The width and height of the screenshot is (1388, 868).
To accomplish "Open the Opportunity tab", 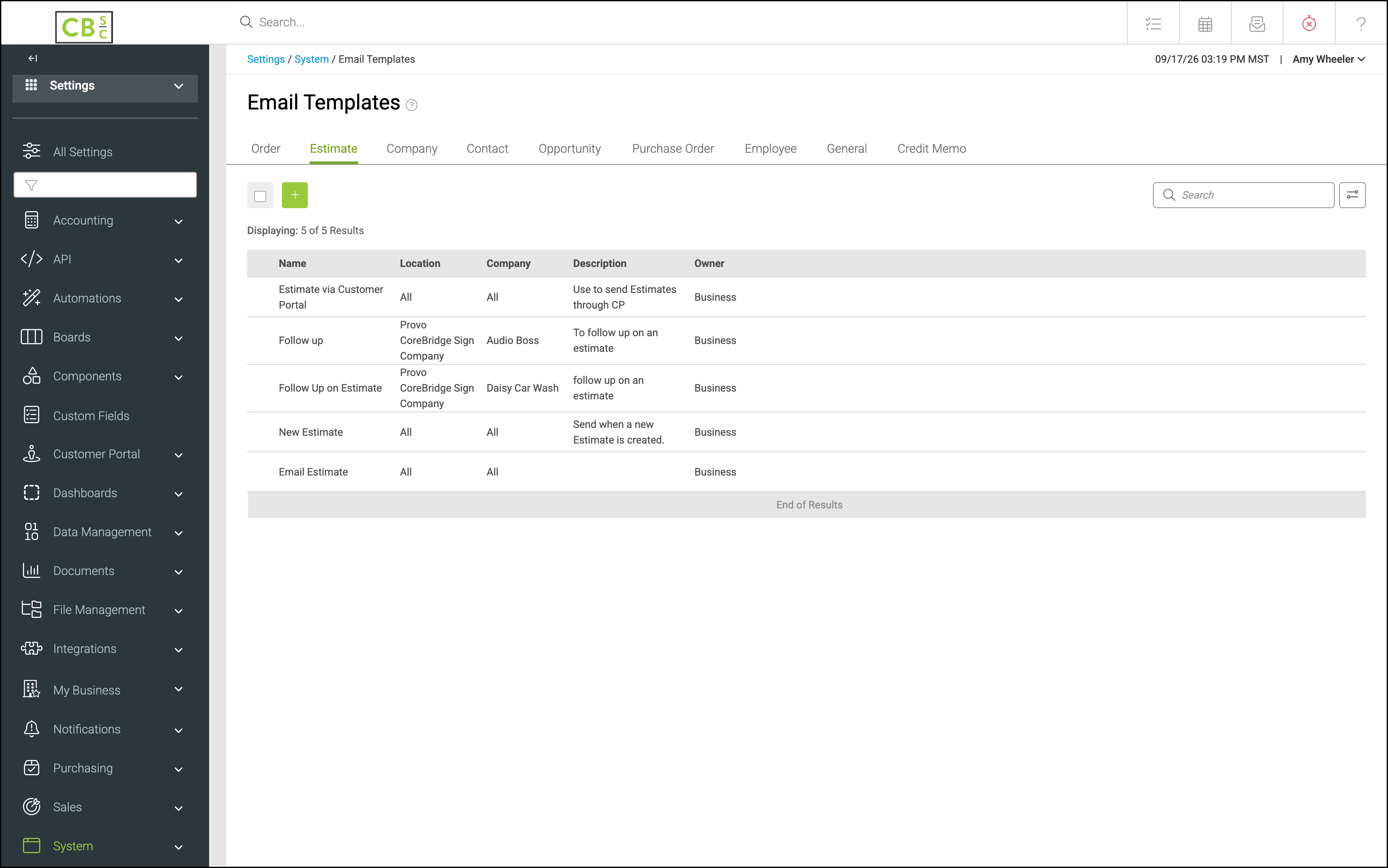I will pyautogui.click(x=570, y=149).
